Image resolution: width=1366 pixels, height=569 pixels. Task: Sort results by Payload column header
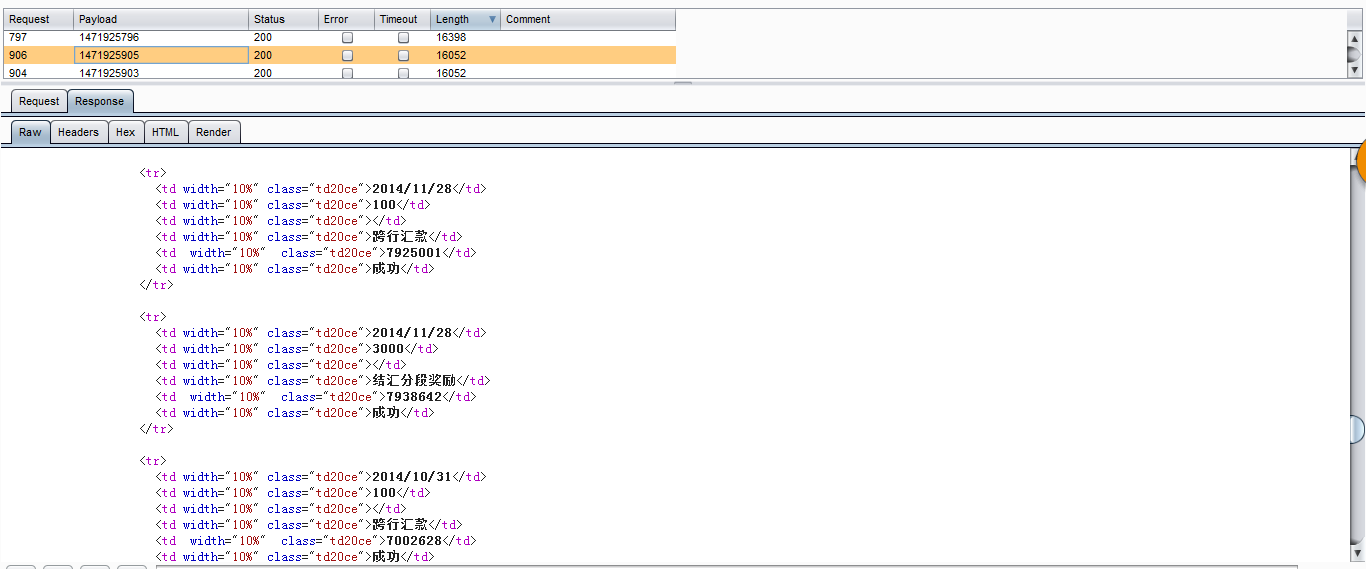pos(161,19)
